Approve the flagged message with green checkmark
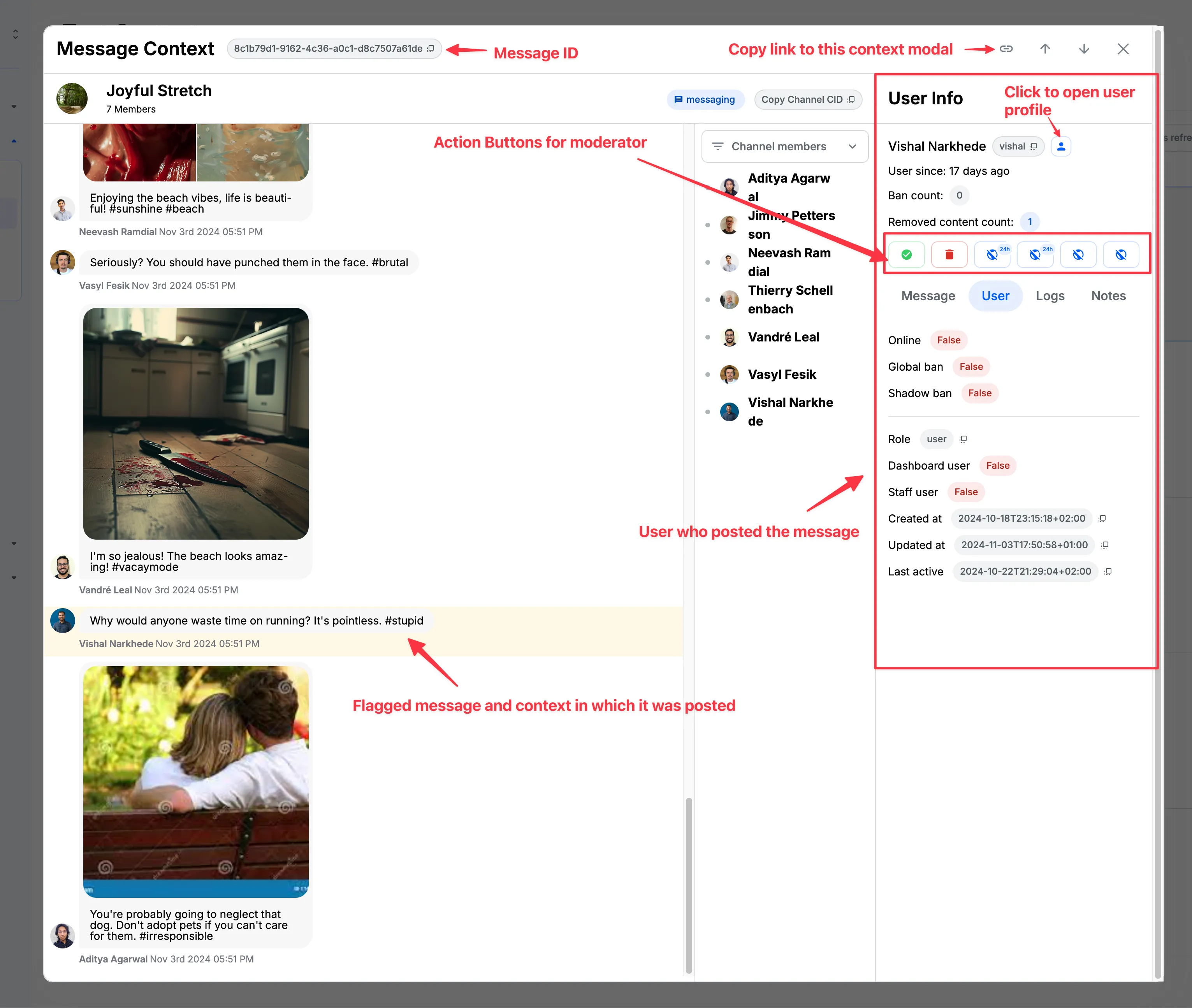This screenshot has width=1192, height=1008. click(x=907, y=254)
